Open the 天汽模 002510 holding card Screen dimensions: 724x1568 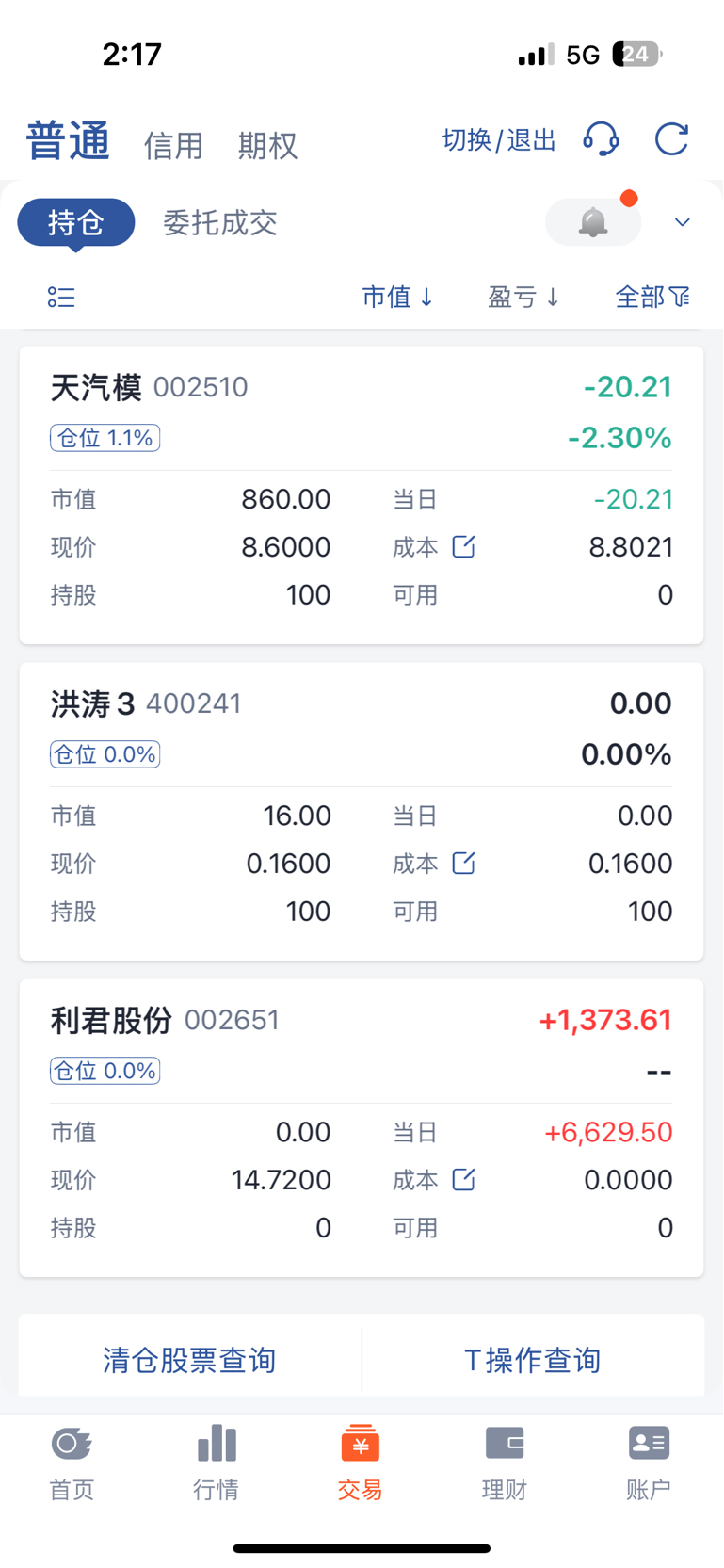coord(362,495)
